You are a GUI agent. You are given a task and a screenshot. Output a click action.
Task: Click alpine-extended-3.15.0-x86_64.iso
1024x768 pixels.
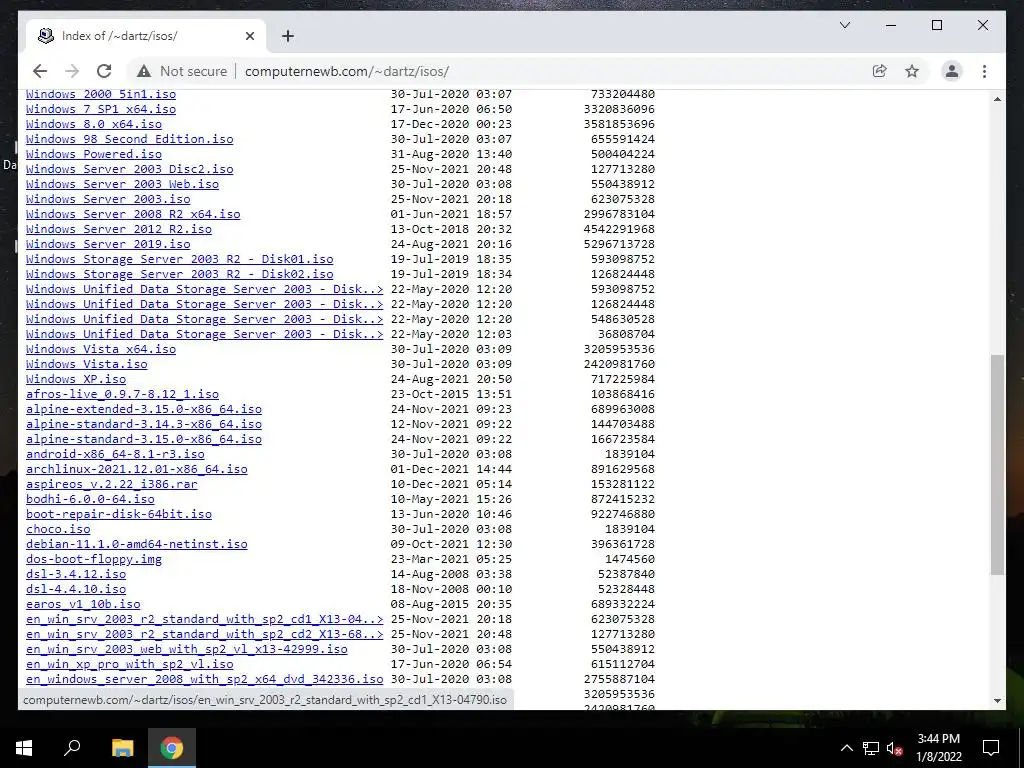[144, 409]
